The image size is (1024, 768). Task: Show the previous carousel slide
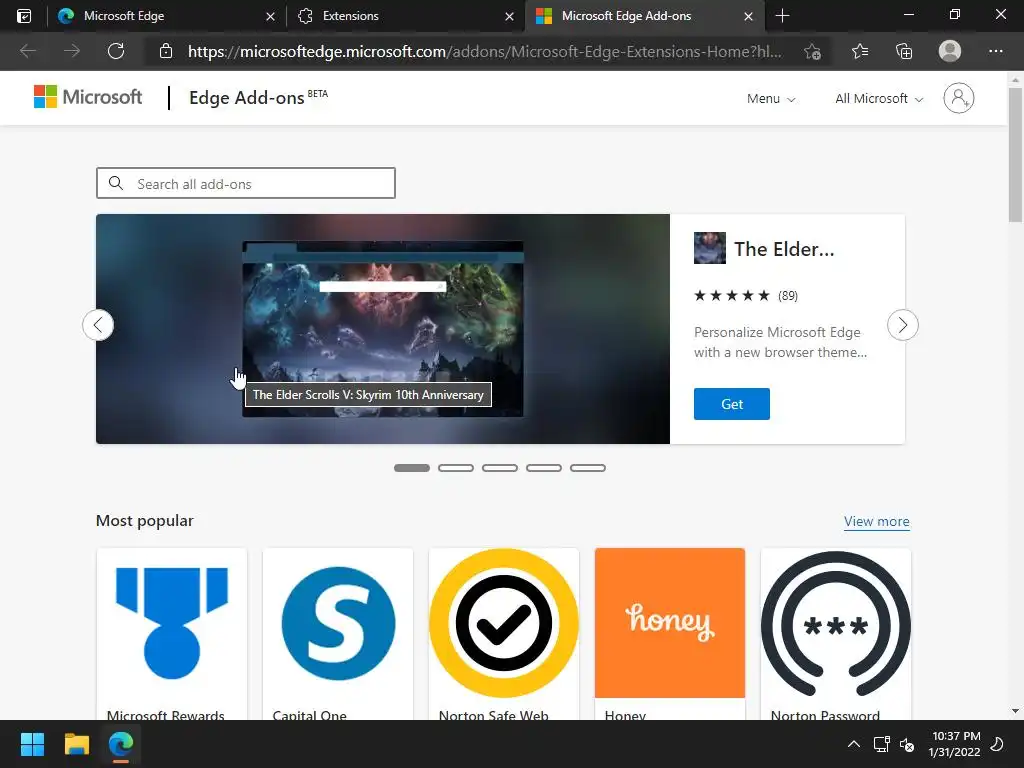click(x=98, y=325)
